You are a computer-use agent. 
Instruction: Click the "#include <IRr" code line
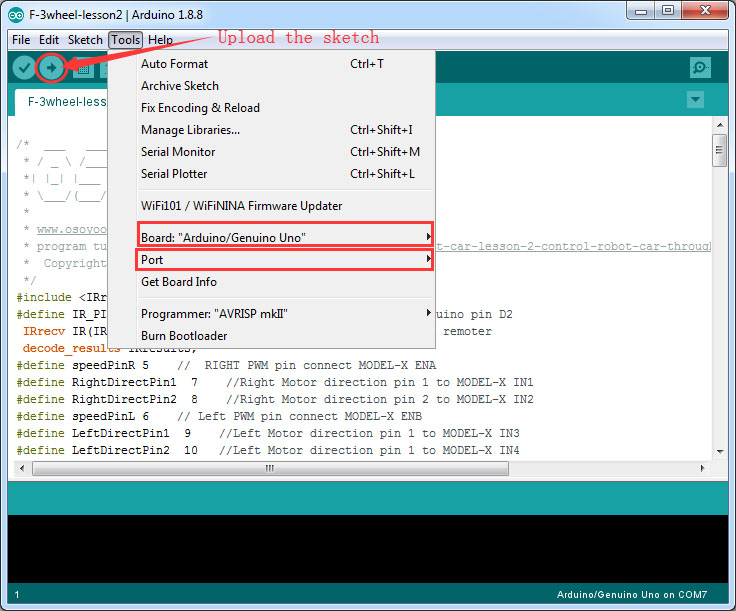pyautogui.click(x=61, y=297)
